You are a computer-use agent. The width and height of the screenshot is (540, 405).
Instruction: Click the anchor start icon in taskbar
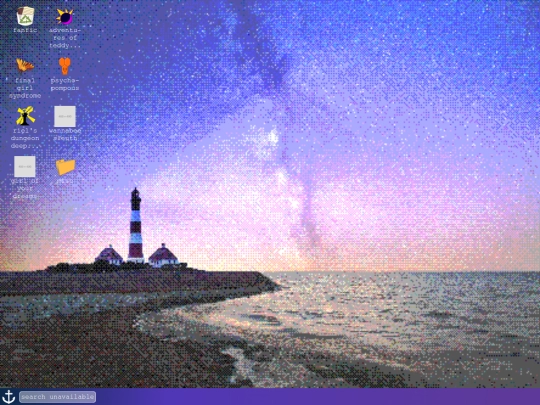tap(9, 397)
